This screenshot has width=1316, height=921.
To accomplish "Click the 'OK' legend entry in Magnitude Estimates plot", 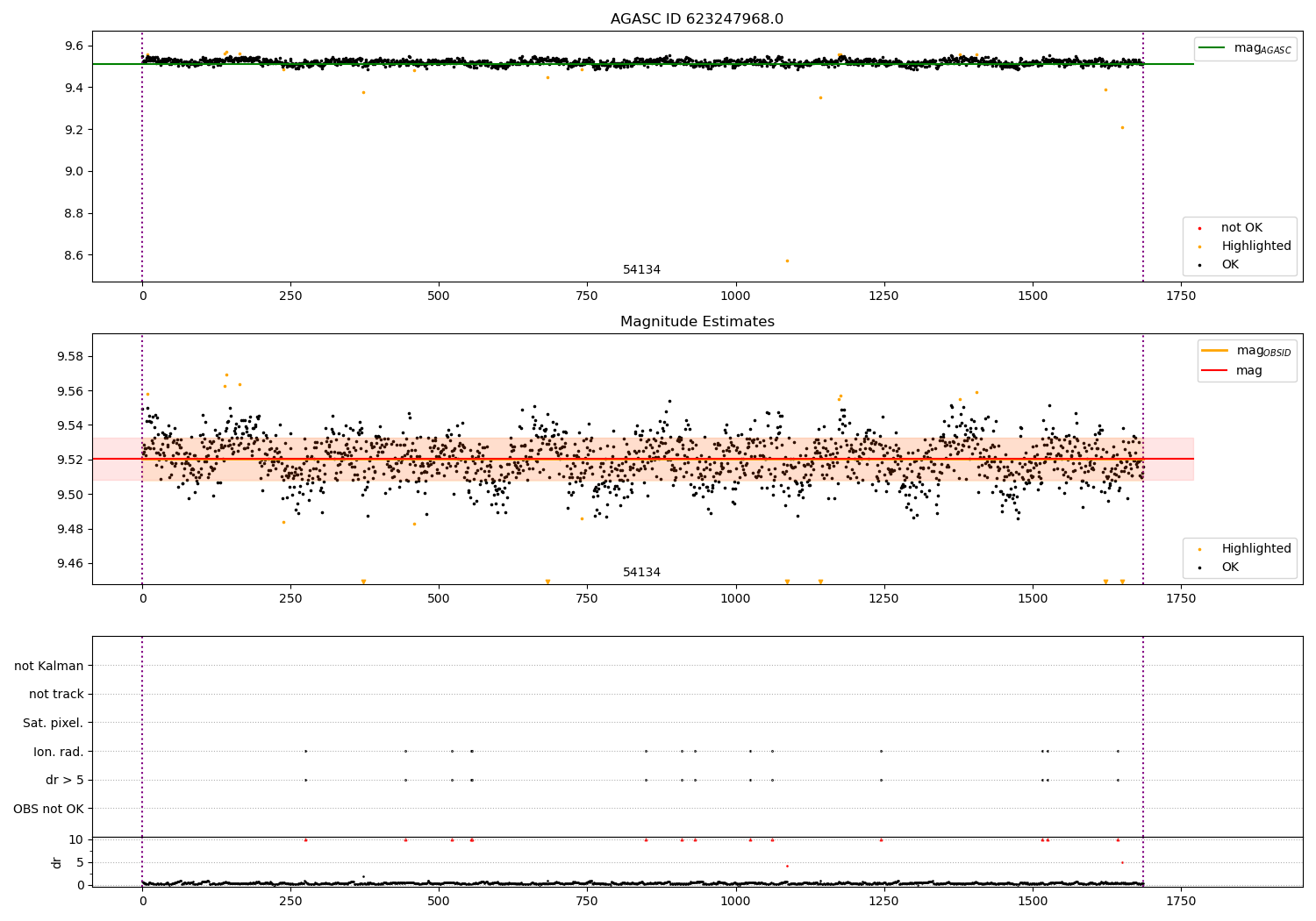I will 1230,568.
